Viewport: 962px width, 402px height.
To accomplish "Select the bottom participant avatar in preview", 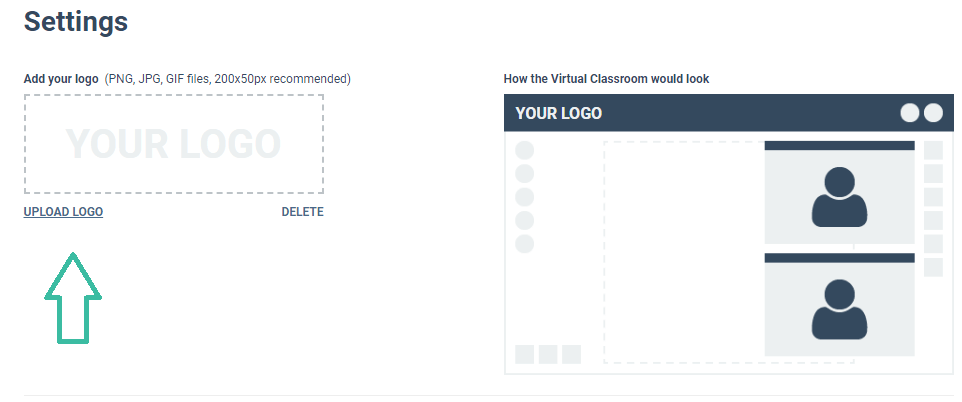I will tap(839, 309).
